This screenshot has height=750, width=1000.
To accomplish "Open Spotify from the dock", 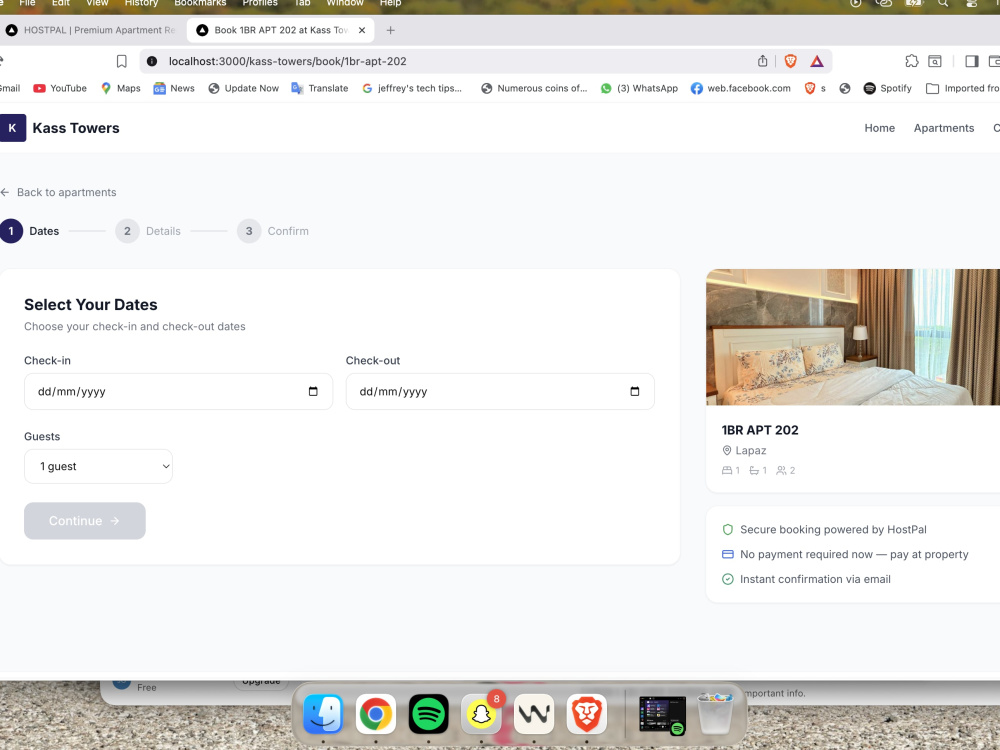I will pyautogui.click(x=429, y=714).
